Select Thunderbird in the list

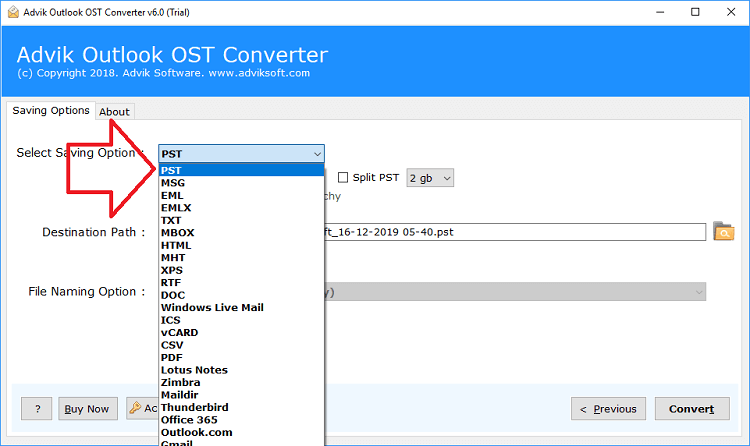[x=242, y=407]
